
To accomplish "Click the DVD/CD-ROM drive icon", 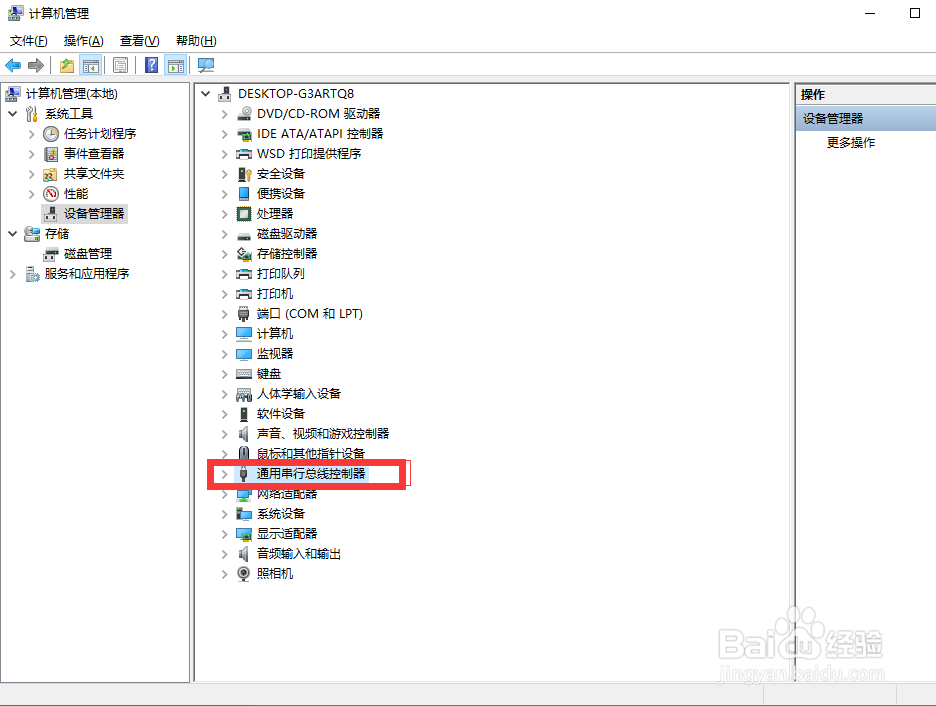I will [x=244, y=114].
